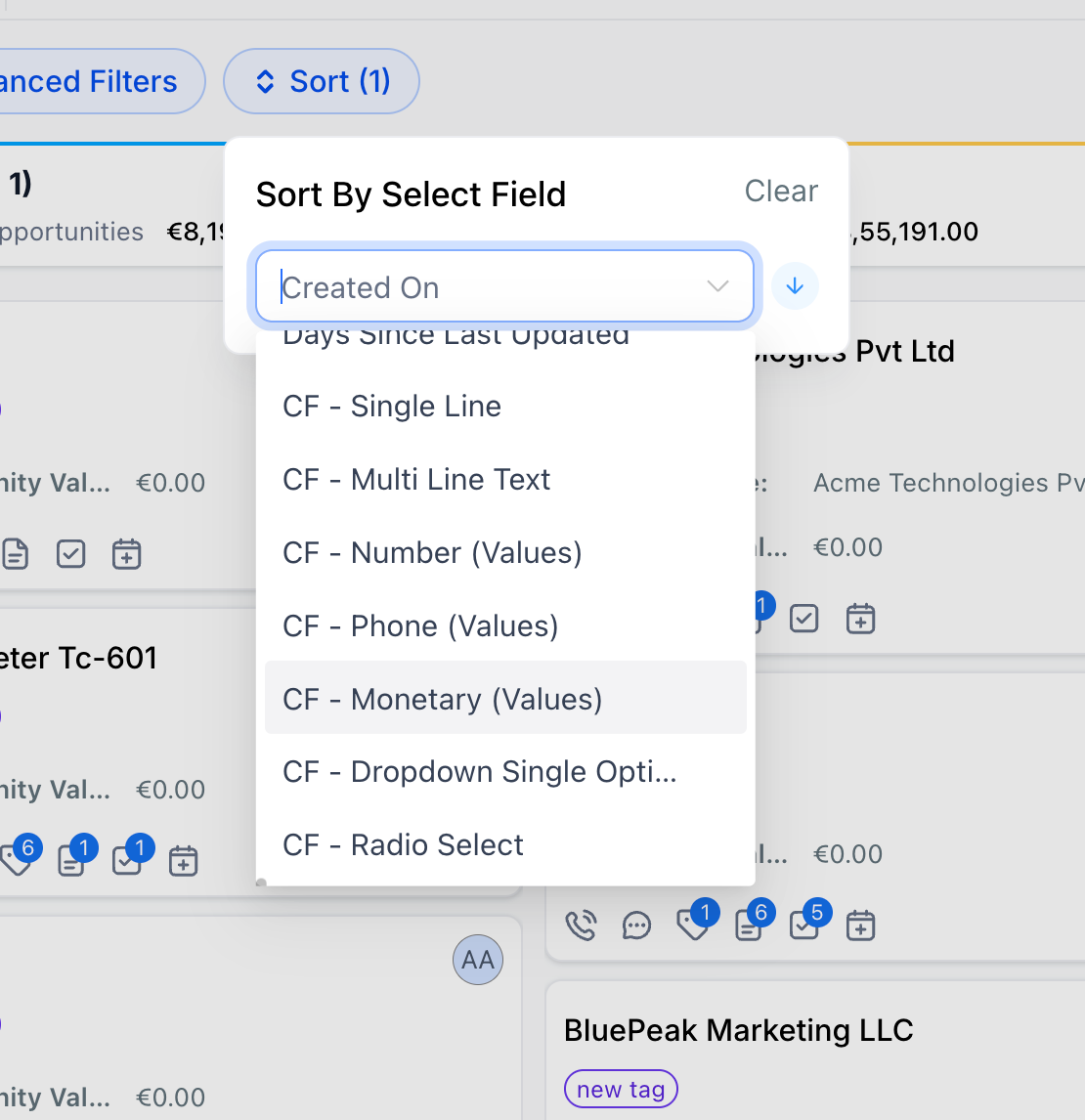Open the notes icon showing 6 on Acme card
This screenshot has height=1120, width=1085.
pyautogui.click(x=749, y=925)
